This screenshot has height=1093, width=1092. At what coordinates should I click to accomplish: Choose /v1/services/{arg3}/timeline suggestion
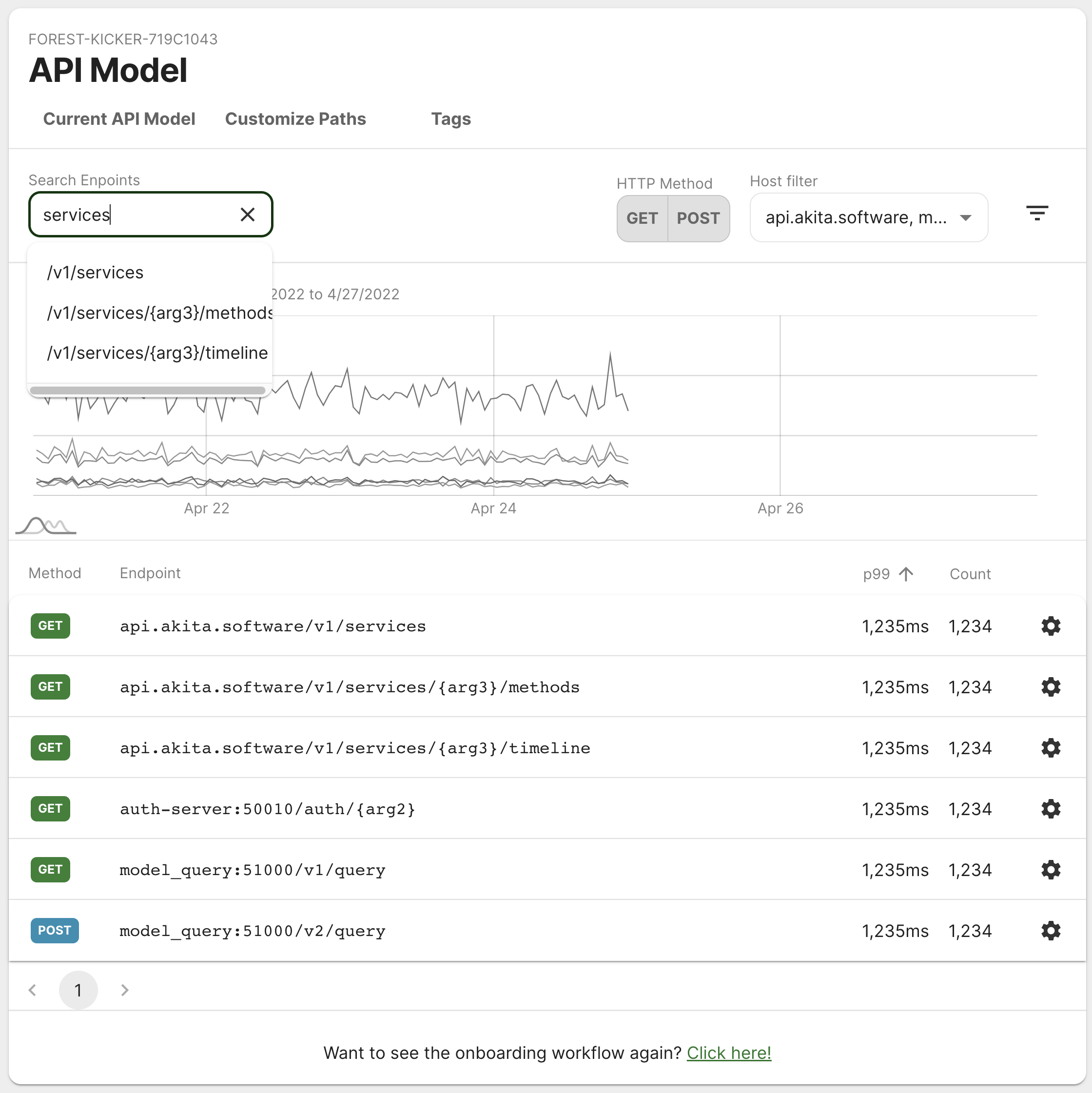click(x=157, y=353)
